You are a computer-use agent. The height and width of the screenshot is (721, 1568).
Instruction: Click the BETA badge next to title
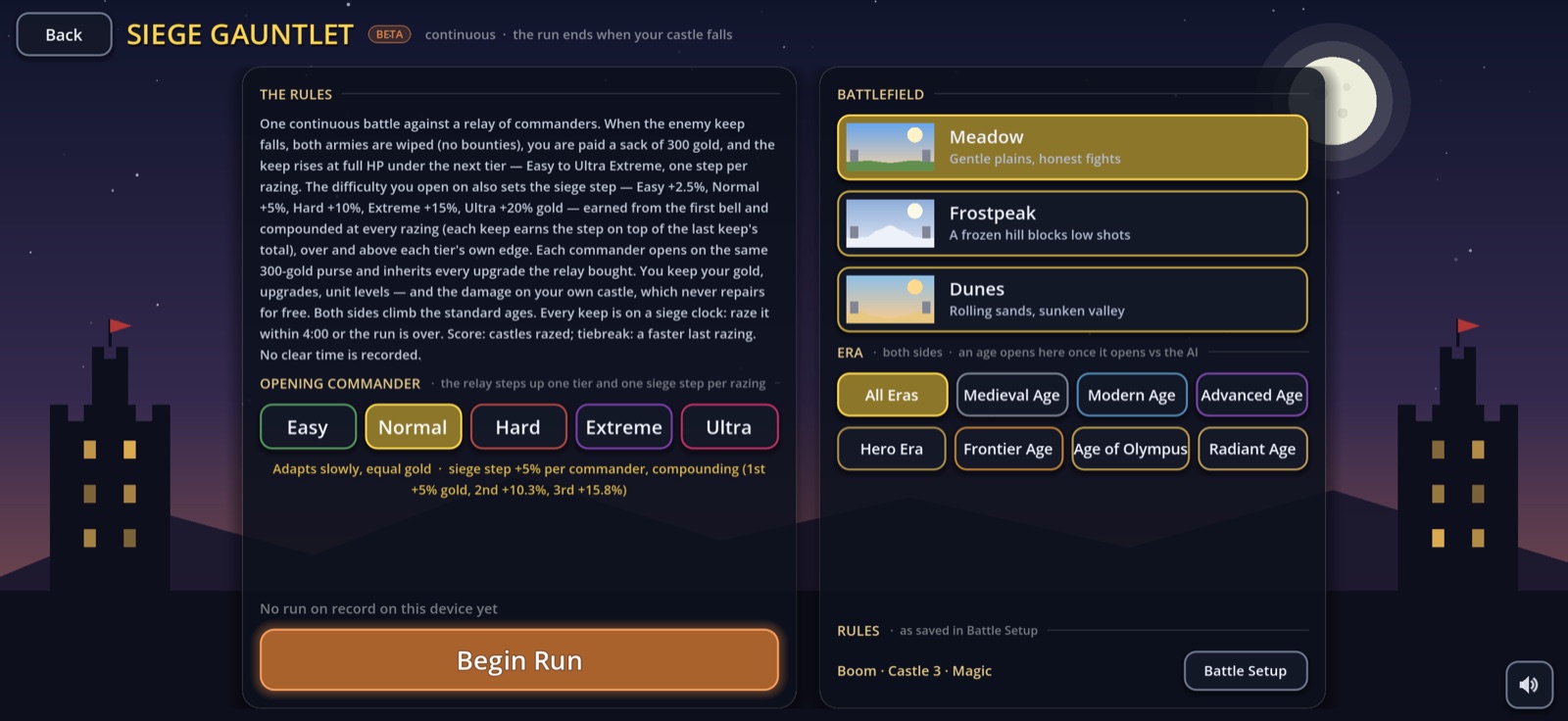389,34
